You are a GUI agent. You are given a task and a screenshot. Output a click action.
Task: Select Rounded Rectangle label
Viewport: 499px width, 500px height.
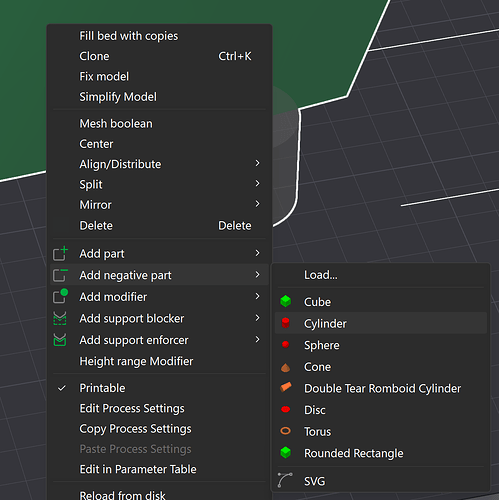353,453
